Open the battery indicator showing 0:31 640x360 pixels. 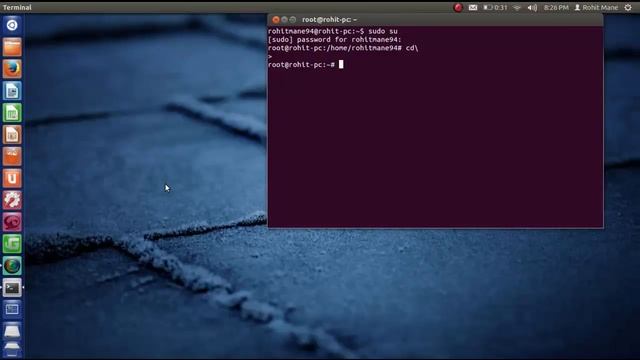[495, 7]
